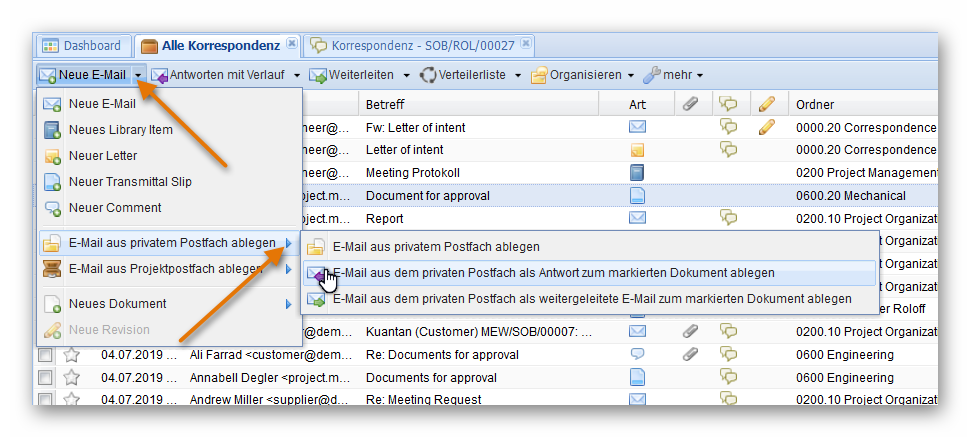Close the Korrespondenz - SOB/ROL/00027 tab

pos(526,45)
